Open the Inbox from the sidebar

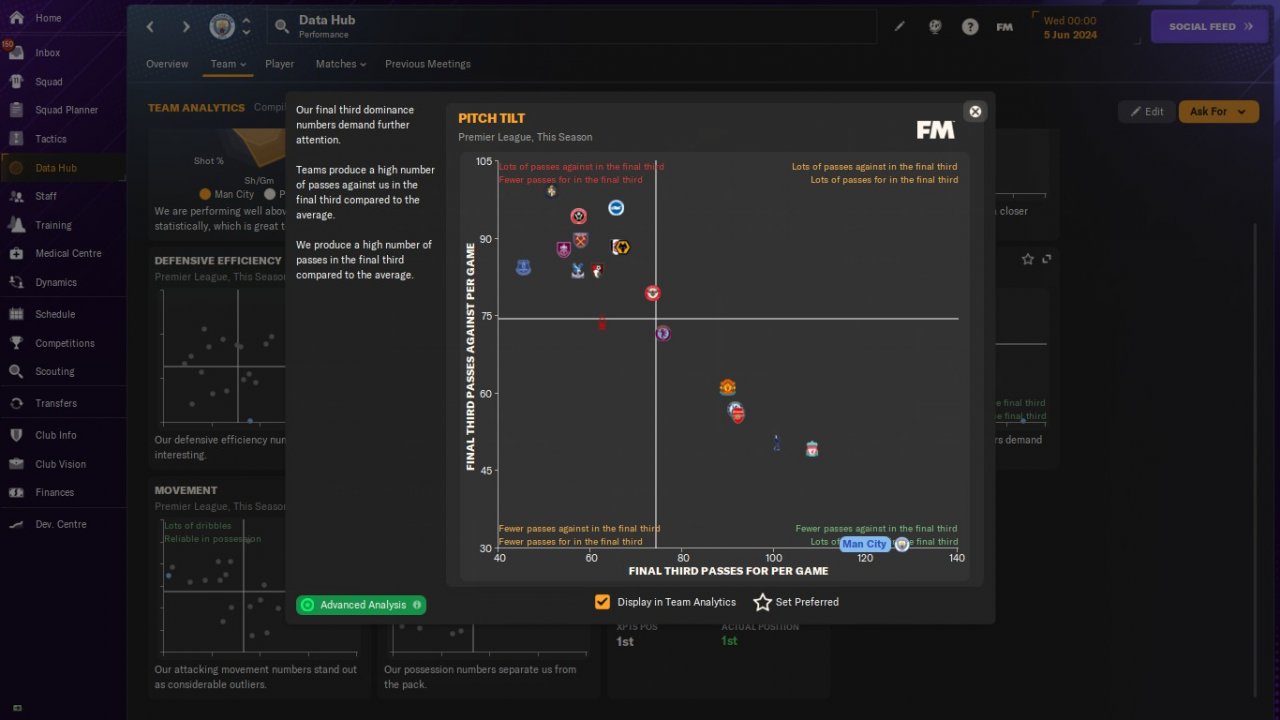coord(47,53)
